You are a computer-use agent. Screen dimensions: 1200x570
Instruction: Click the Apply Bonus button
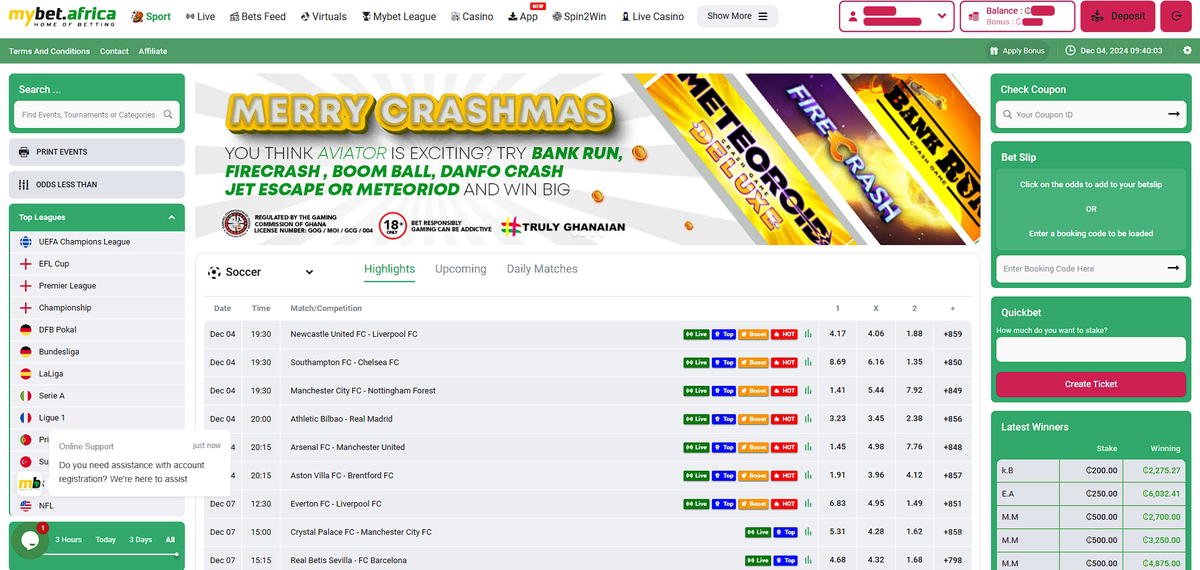click(x=1017, y=50)
